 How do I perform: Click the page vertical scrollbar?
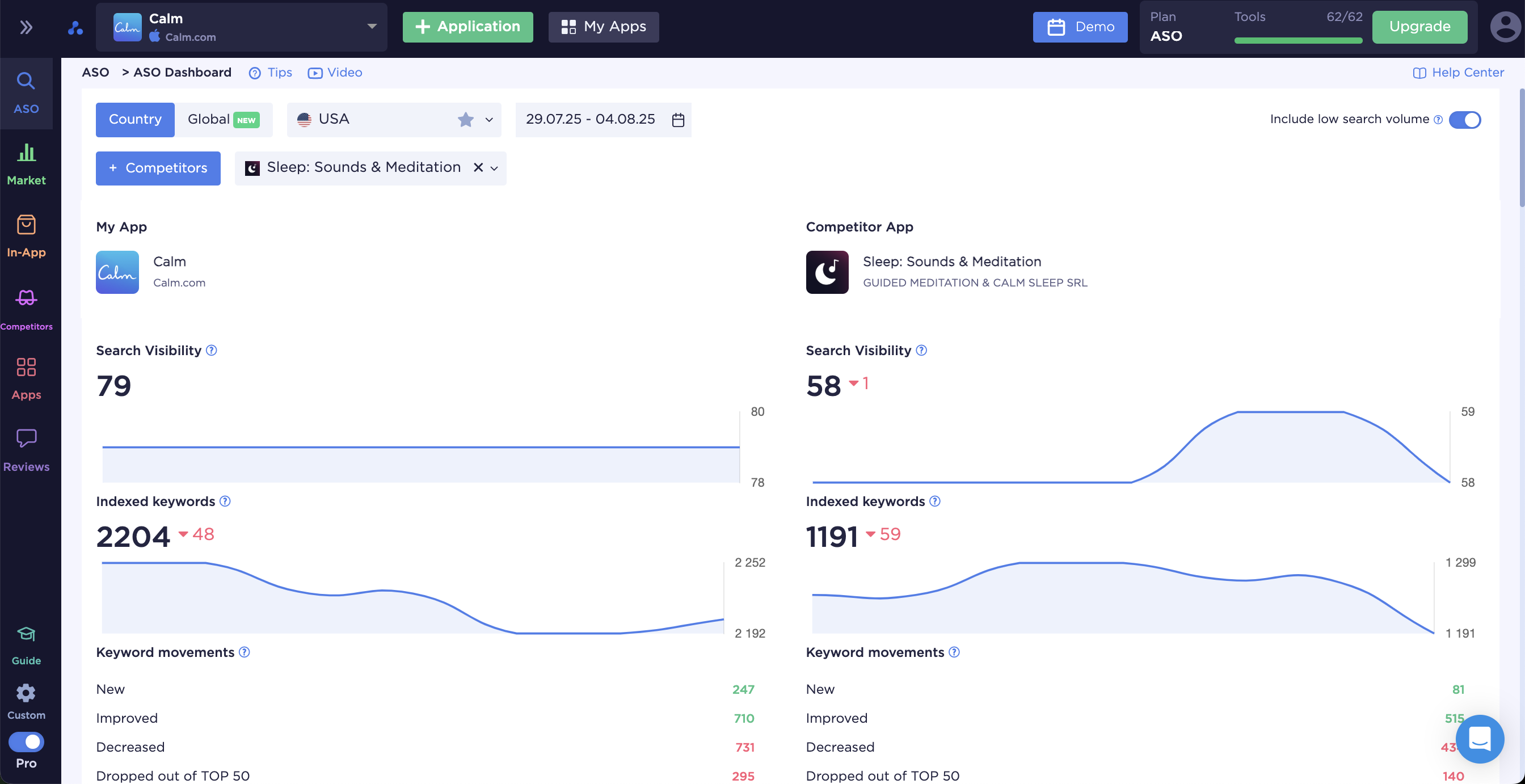[1521, 148]
